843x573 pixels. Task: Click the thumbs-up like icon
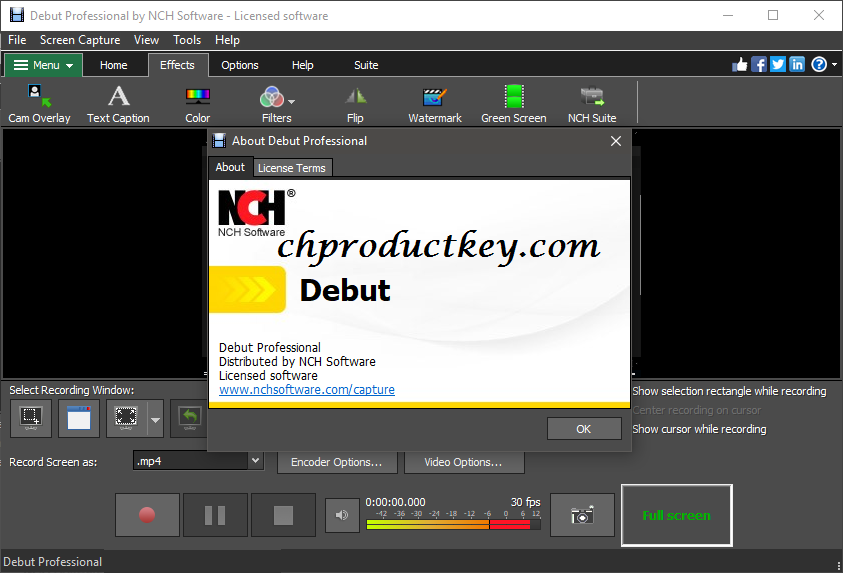click(x=740, y=65)
